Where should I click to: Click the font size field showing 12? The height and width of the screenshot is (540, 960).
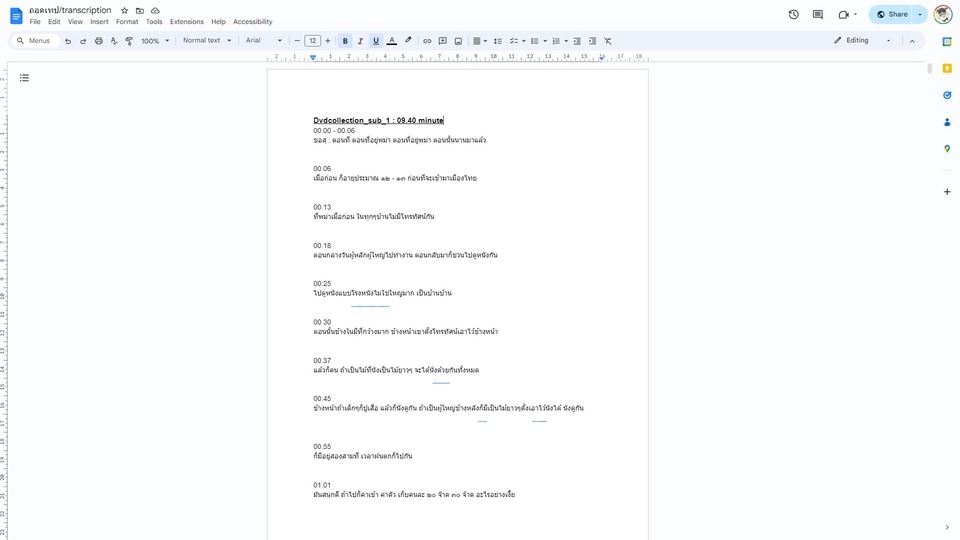[312, 41]
